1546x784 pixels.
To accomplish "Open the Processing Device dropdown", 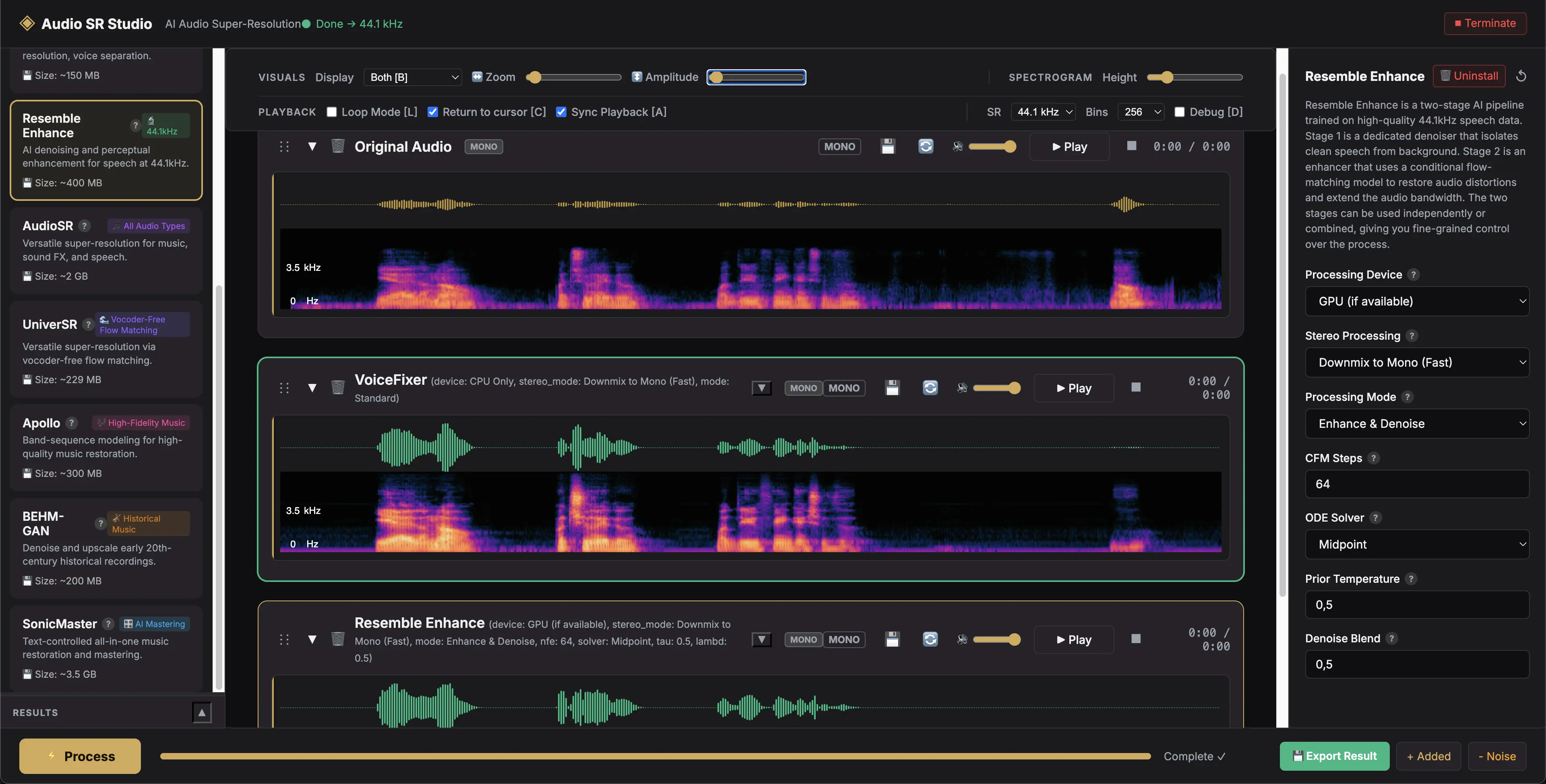I will pyautogui.click(x=1416, y=301).
